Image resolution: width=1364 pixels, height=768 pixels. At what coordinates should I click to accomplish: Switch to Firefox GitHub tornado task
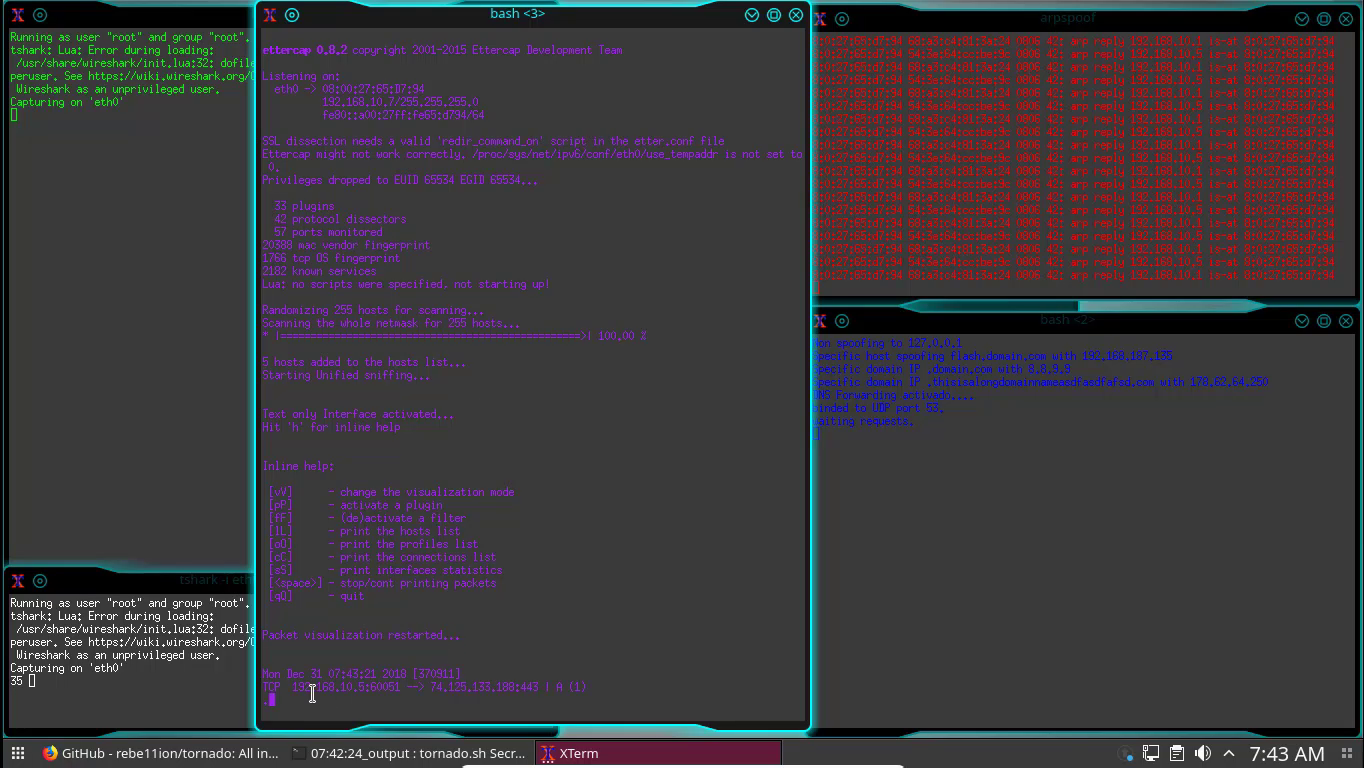pos(160,754)
